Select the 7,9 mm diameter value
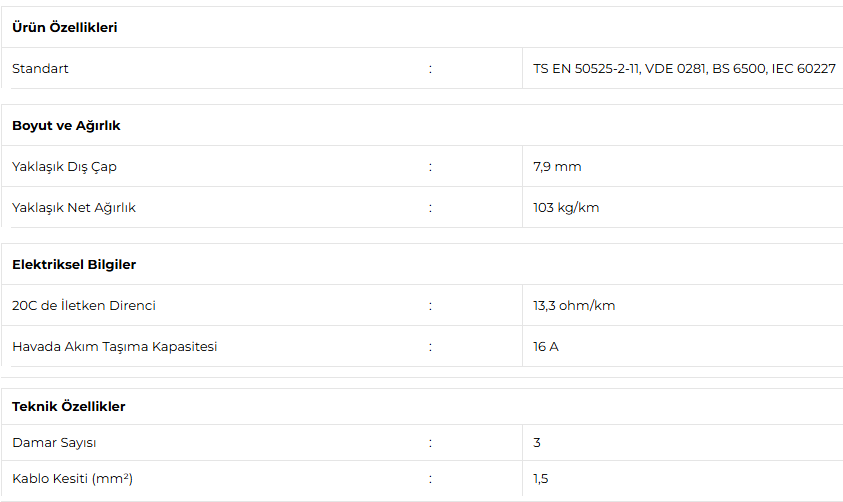This screenshot has width=843, height=502. 557,167
